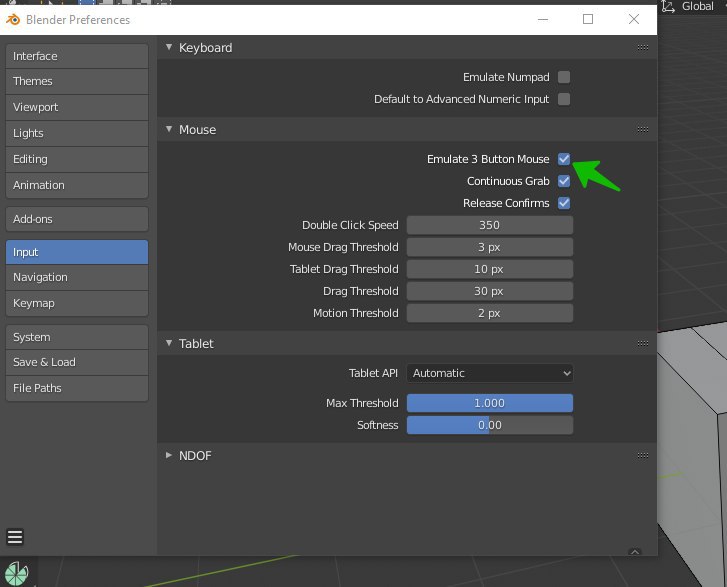The image size is (727, 587).
Task: Click the Blender logo in title bar
Action: pyautogui.click(x=13, y=19)
